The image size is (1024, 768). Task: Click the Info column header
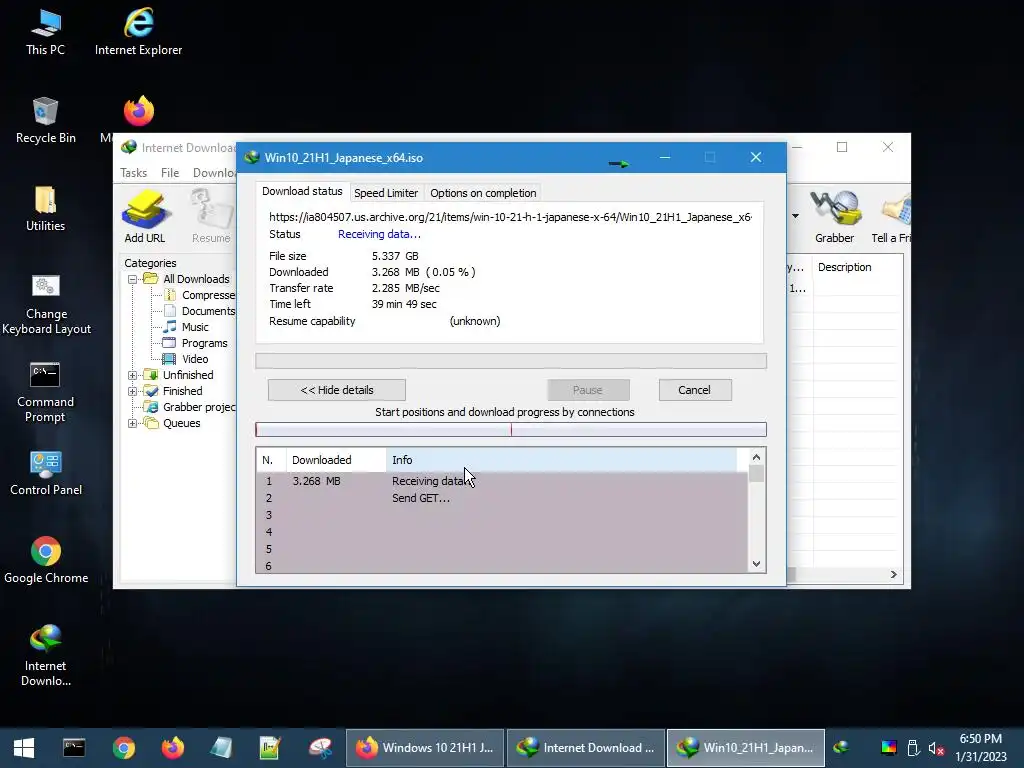coord(562,460)
